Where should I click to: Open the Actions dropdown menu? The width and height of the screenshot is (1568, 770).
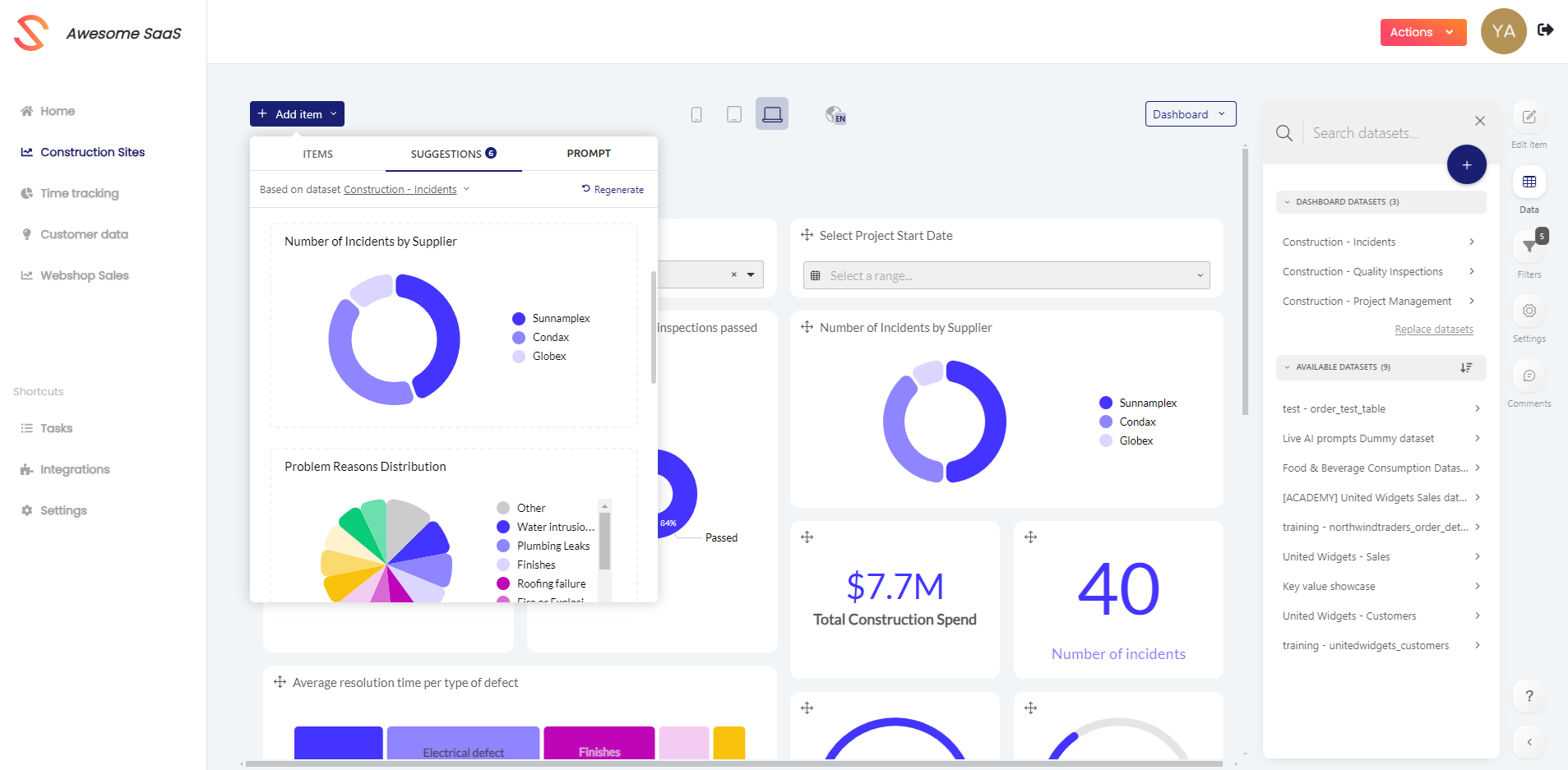(x=1422, y=32)
